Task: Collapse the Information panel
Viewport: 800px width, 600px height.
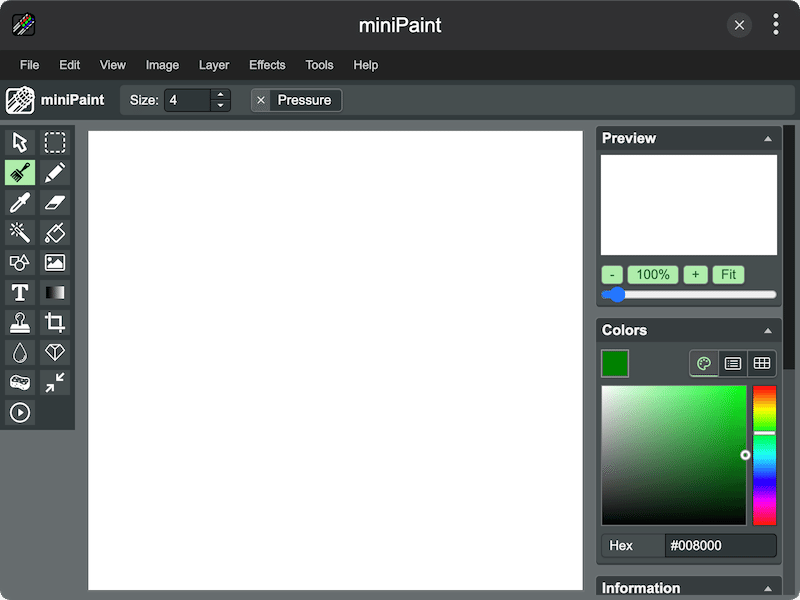Action: pyautogui.click(x=767, y=589)
